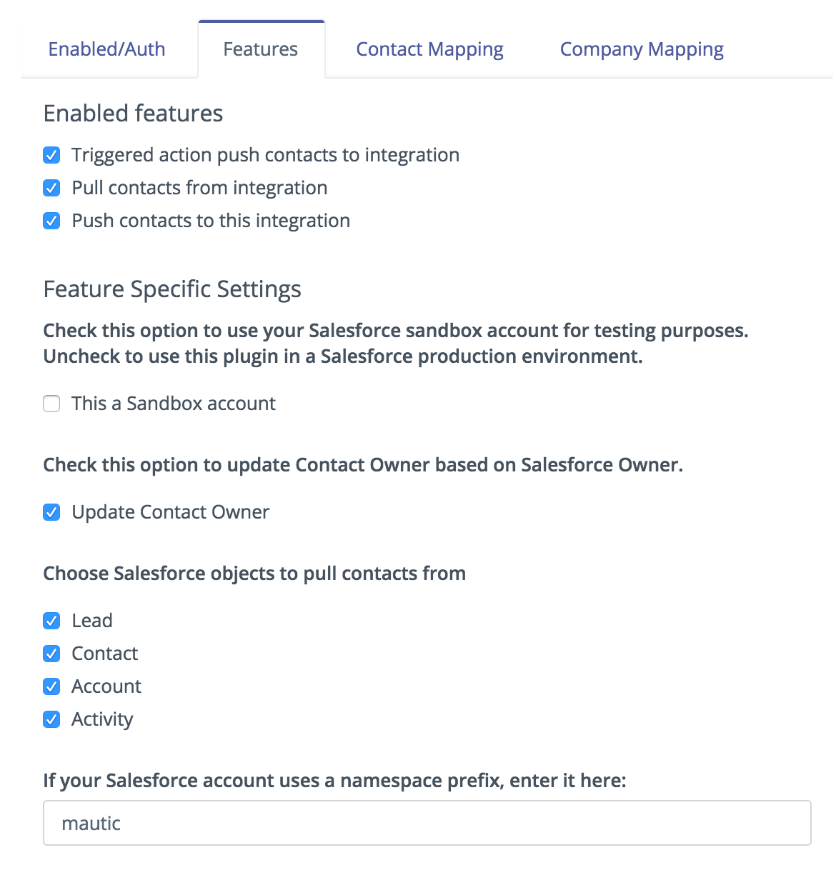This screenshot has height=870, width=836.
Task: Click the "Update Contact Owner" label text
Action: tap(170, 512)
